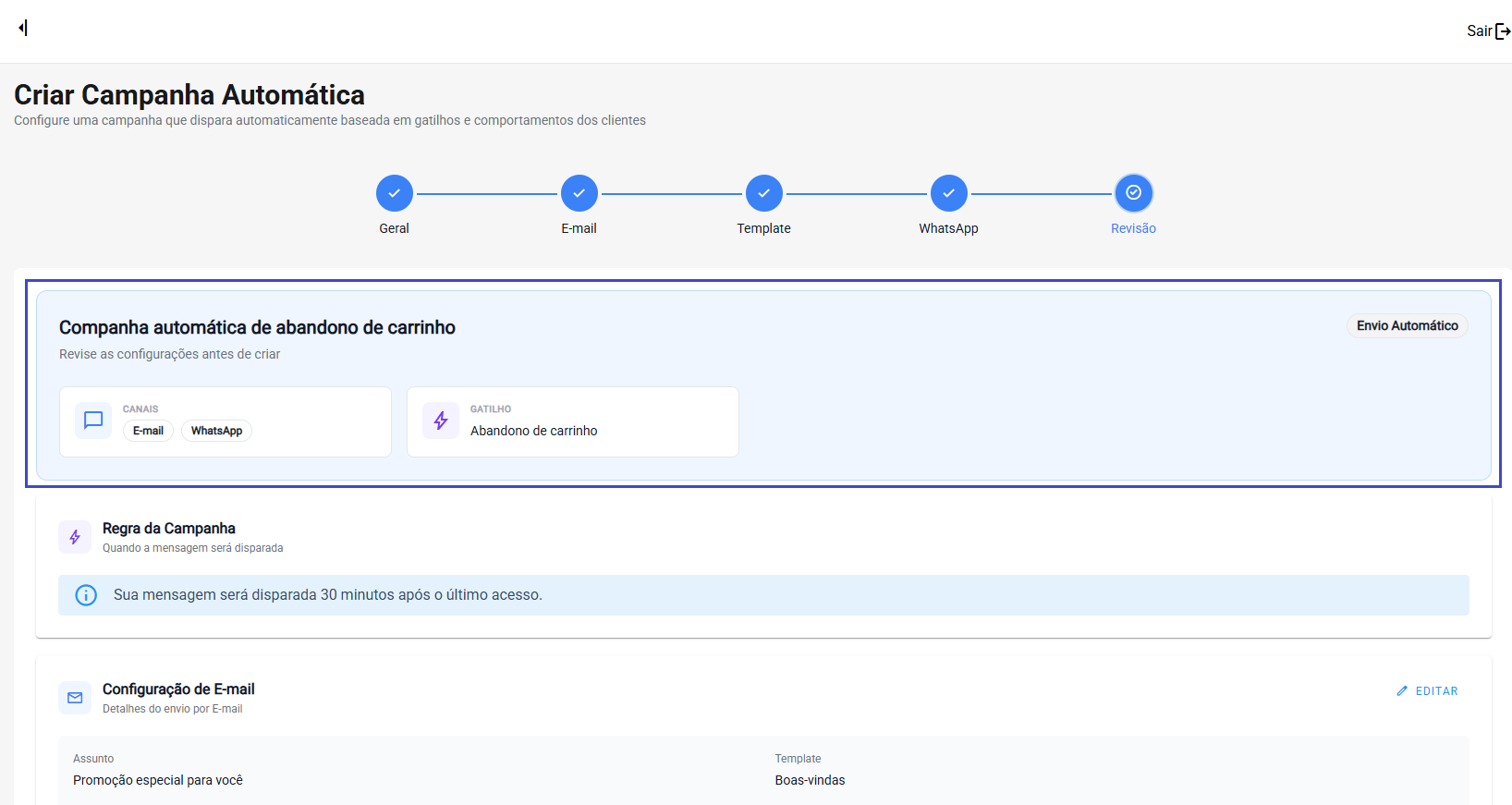This screenshot has height=805, width=1512.
Task: Click the Sair text to log out
Action: tap(1479, 31)
